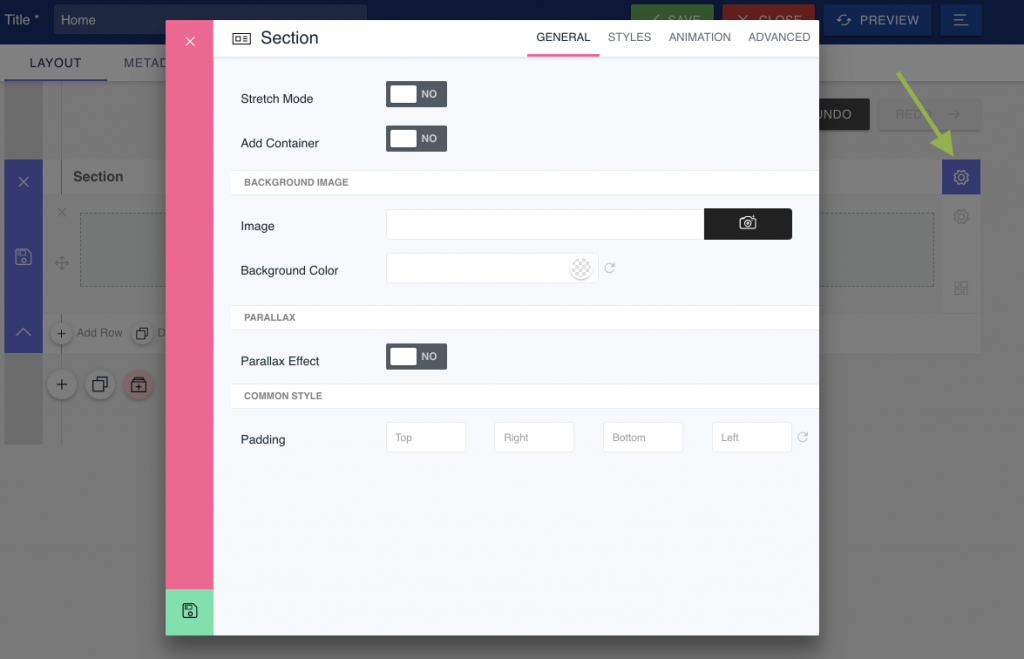Image resolution: width=1024 pixels, height=659 pixels.
Task: Click the camera icon to pick an image
Action: click(x=747, y=223)
